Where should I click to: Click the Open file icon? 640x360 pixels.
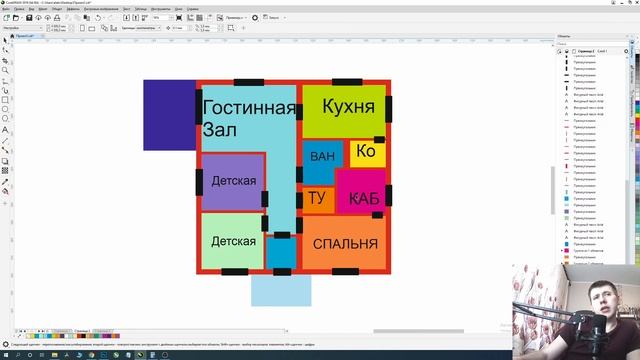pos(16,18)
